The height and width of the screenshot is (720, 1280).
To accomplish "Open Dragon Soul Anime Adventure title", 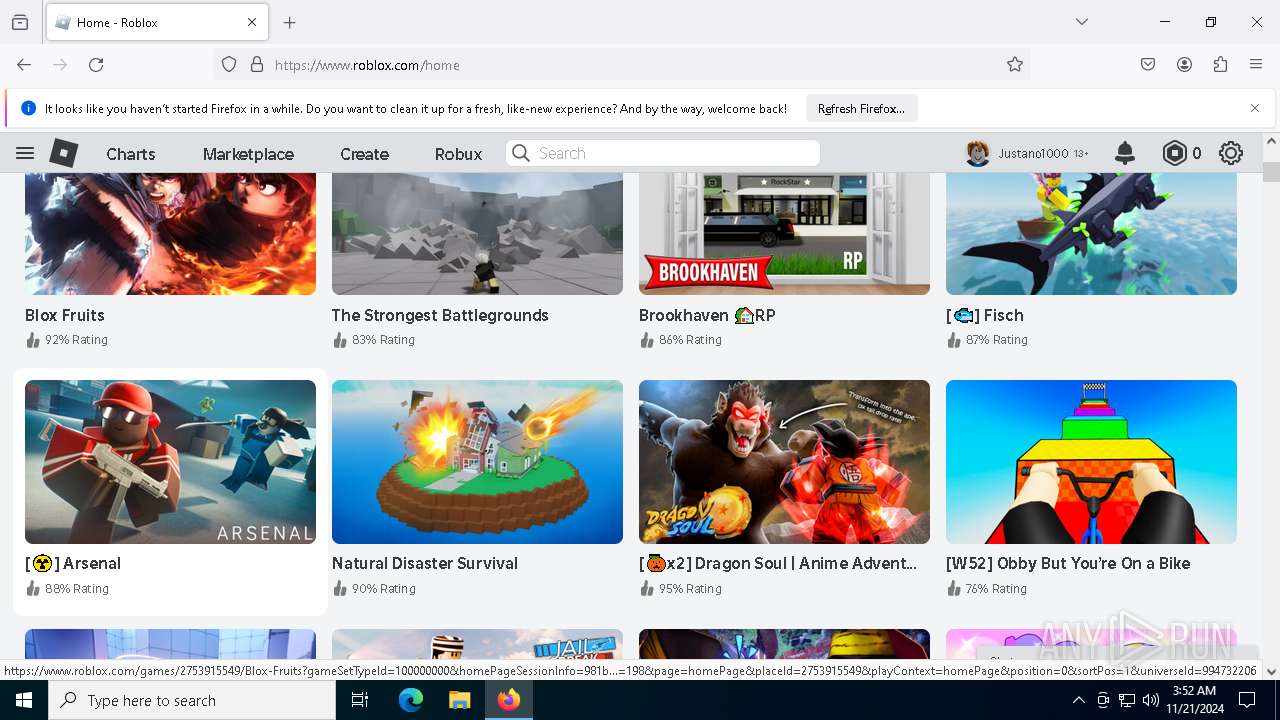I will 778,563.
